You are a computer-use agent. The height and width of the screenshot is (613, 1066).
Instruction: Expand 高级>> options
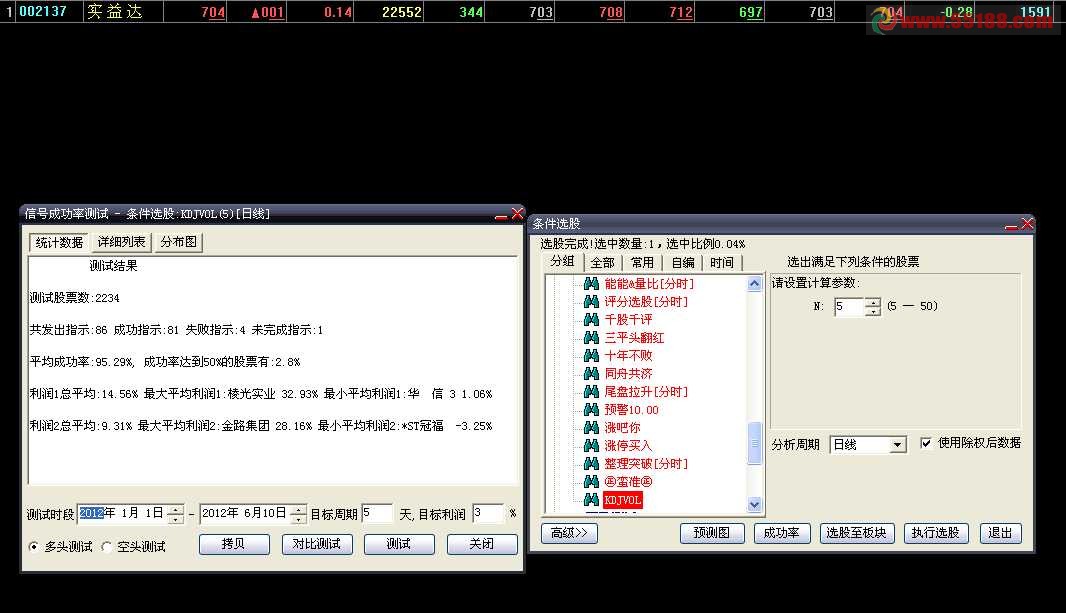point(569,533)
